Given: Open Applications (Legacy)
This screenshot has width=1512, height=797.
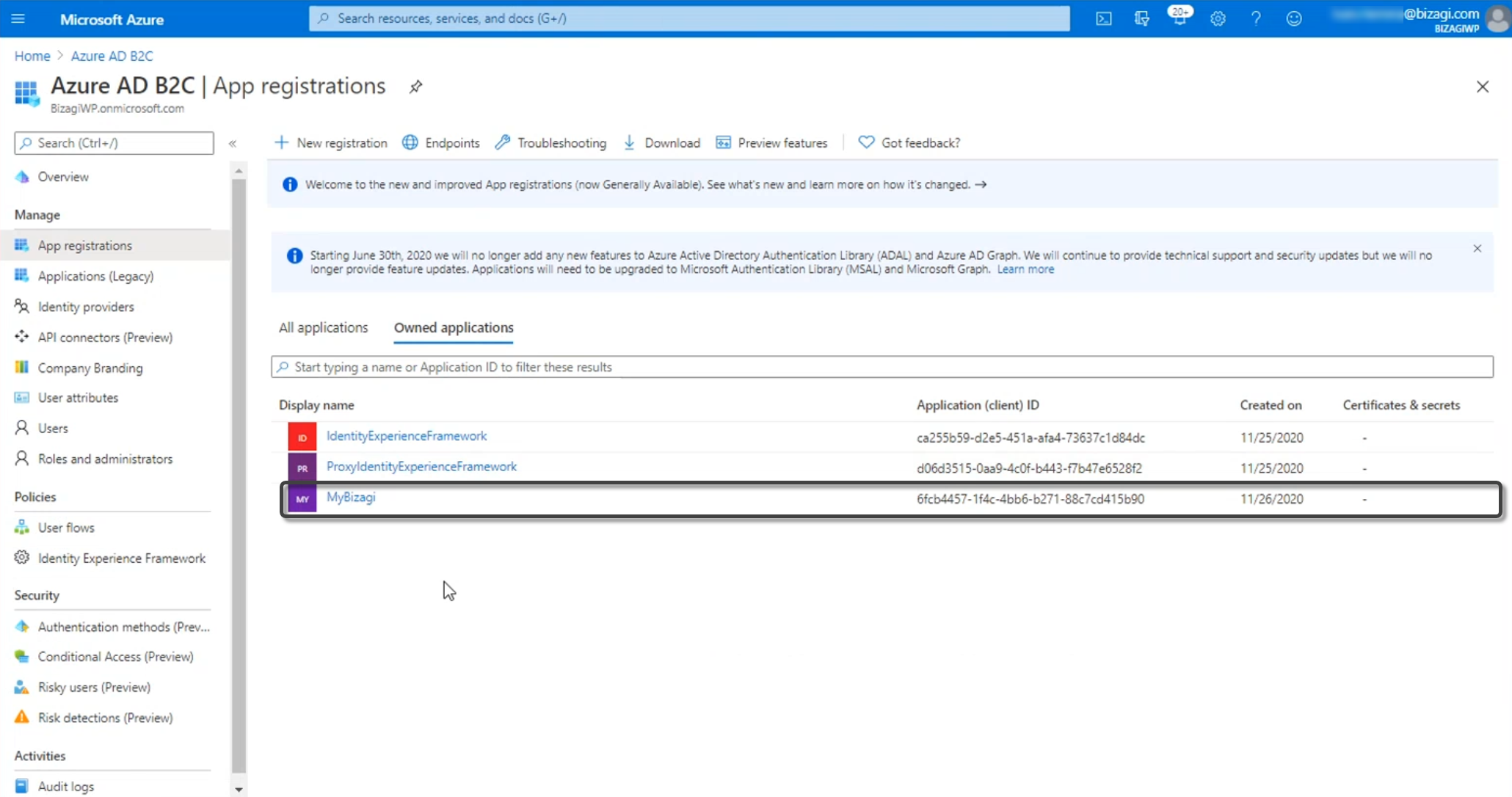Looking at the screenshot, I should pos(95,276).
